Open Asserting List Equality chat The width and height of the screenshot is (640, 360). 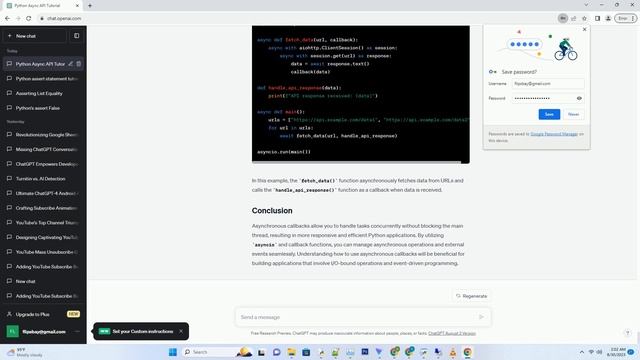pos(43,93)
